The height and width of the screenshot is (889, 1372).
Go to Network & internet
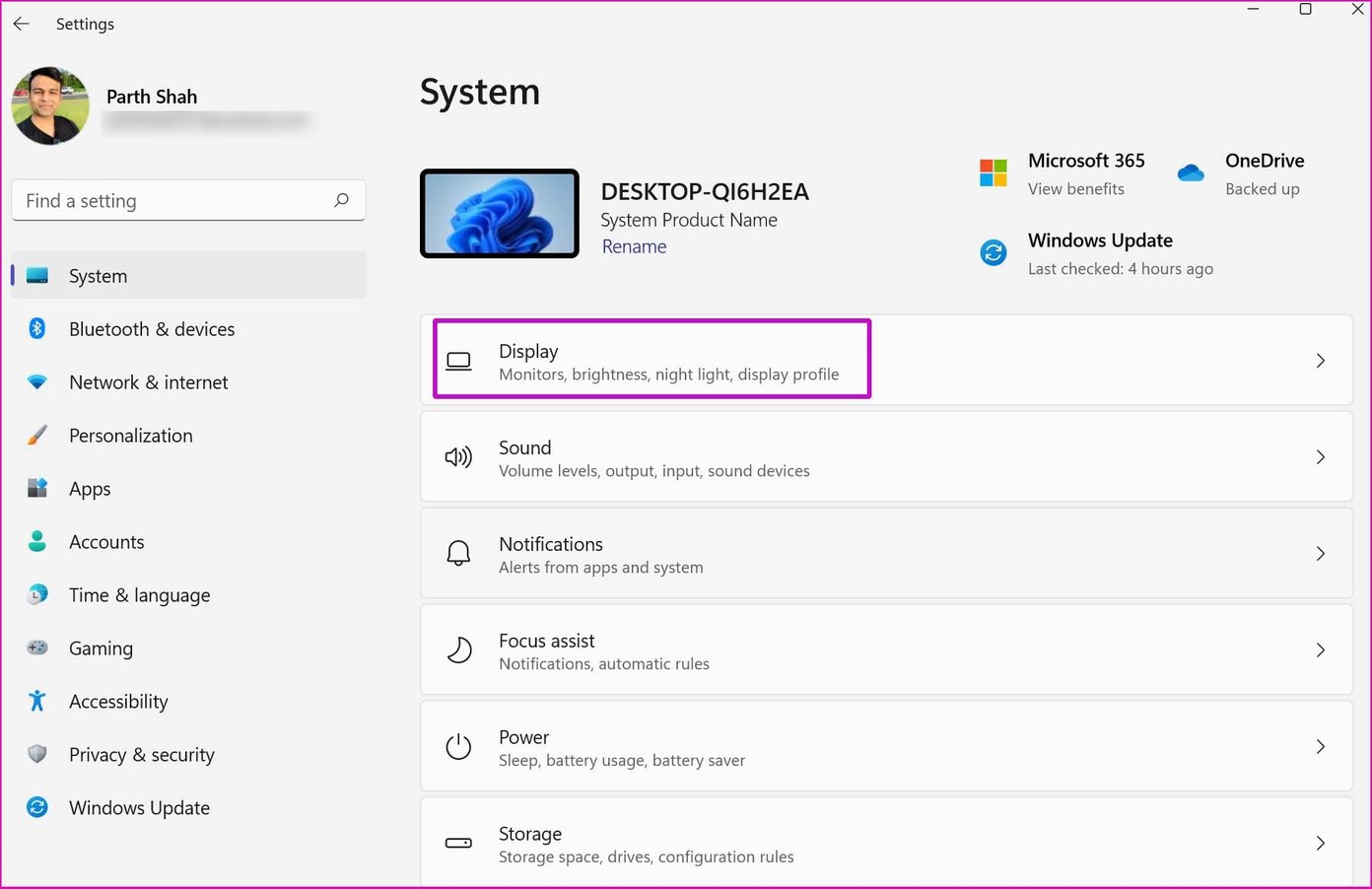(148, 382)
